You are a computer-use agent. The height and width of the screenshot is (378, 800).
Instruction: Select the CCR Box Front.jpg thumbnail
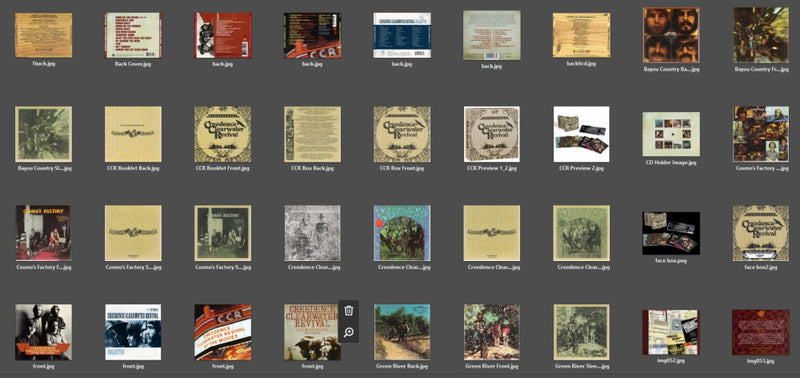click(402, 134)
